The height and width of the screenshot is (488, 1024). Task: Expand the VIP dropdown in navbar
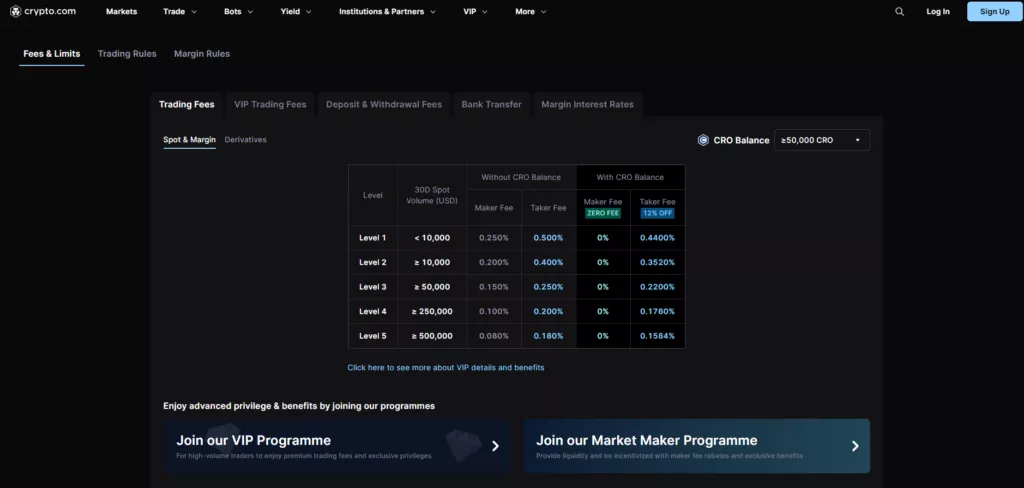[475, 12]
